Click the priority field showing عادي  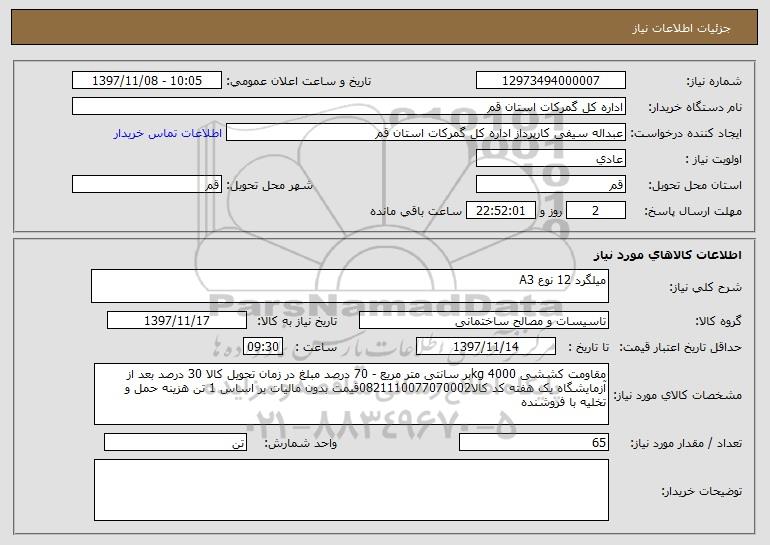point(550,159)
